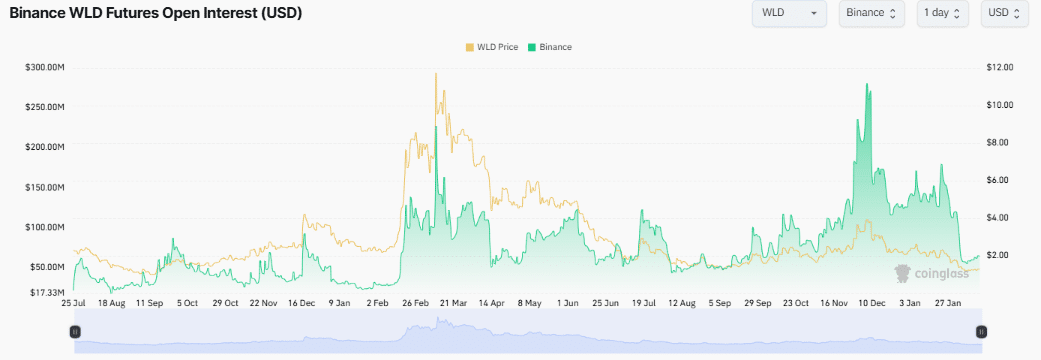Click the mini overview chart area
Image resolution: width=1041 pixels, height=360 pixels.
coord(528,331)
